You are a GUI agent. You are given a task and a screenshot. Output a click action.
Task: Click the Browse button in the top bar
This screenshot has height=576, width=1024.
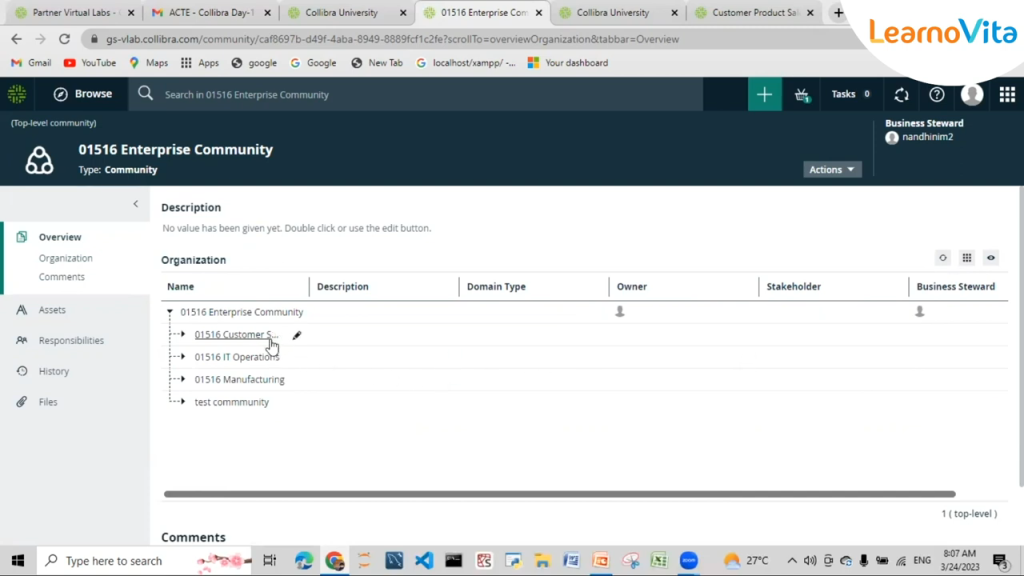(x=82, y=94)
